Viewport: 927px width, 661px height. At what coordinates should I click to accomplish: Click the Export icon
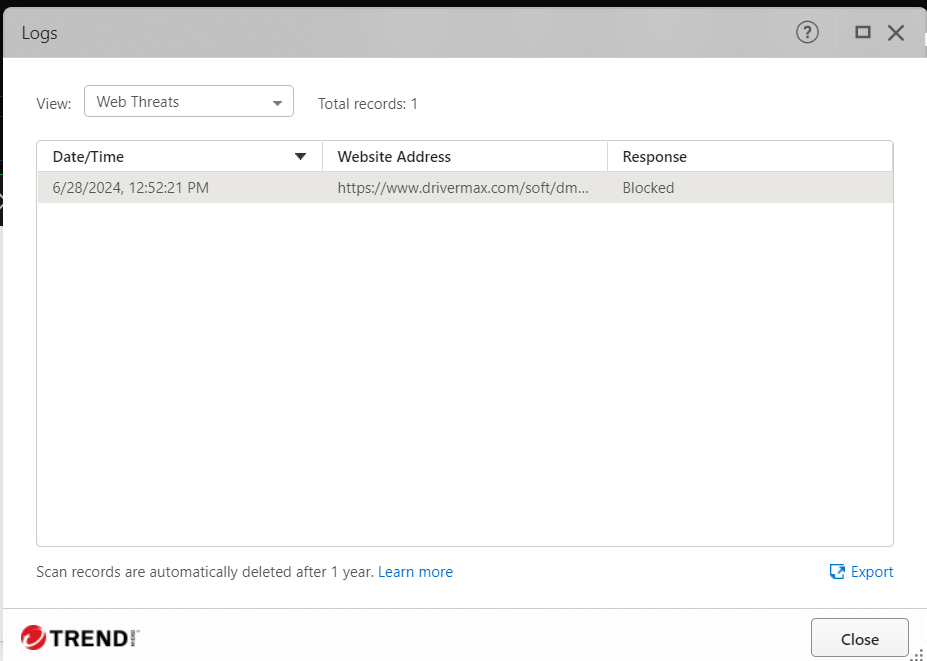(838, 572)
